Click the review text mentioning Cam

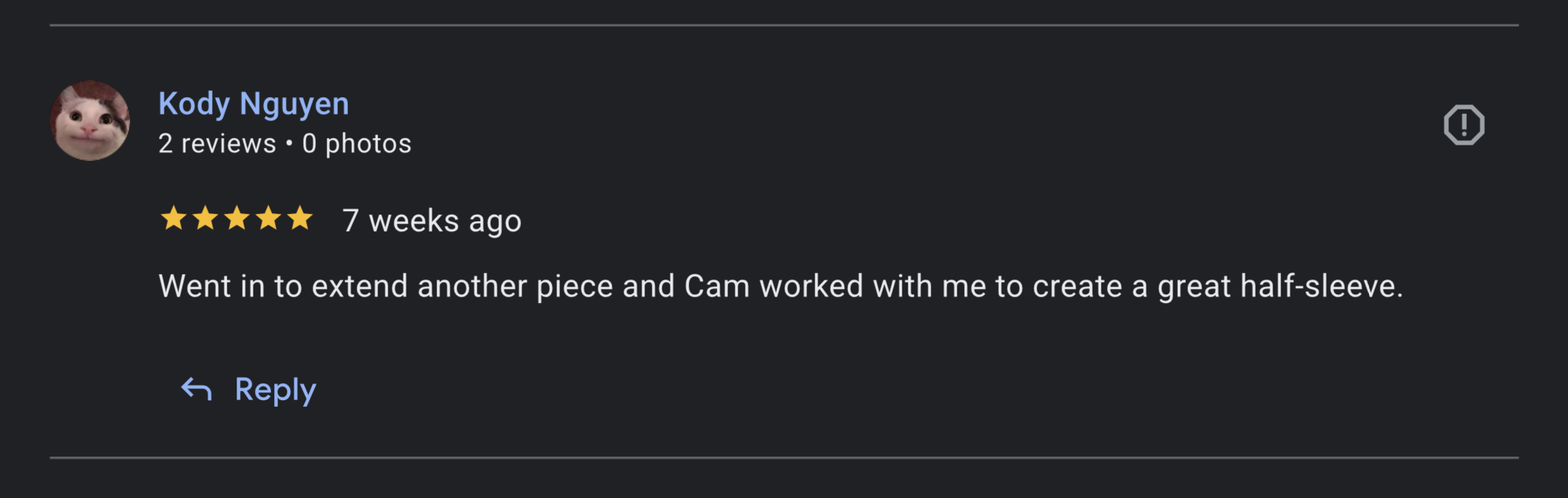(x=781, y=287)
